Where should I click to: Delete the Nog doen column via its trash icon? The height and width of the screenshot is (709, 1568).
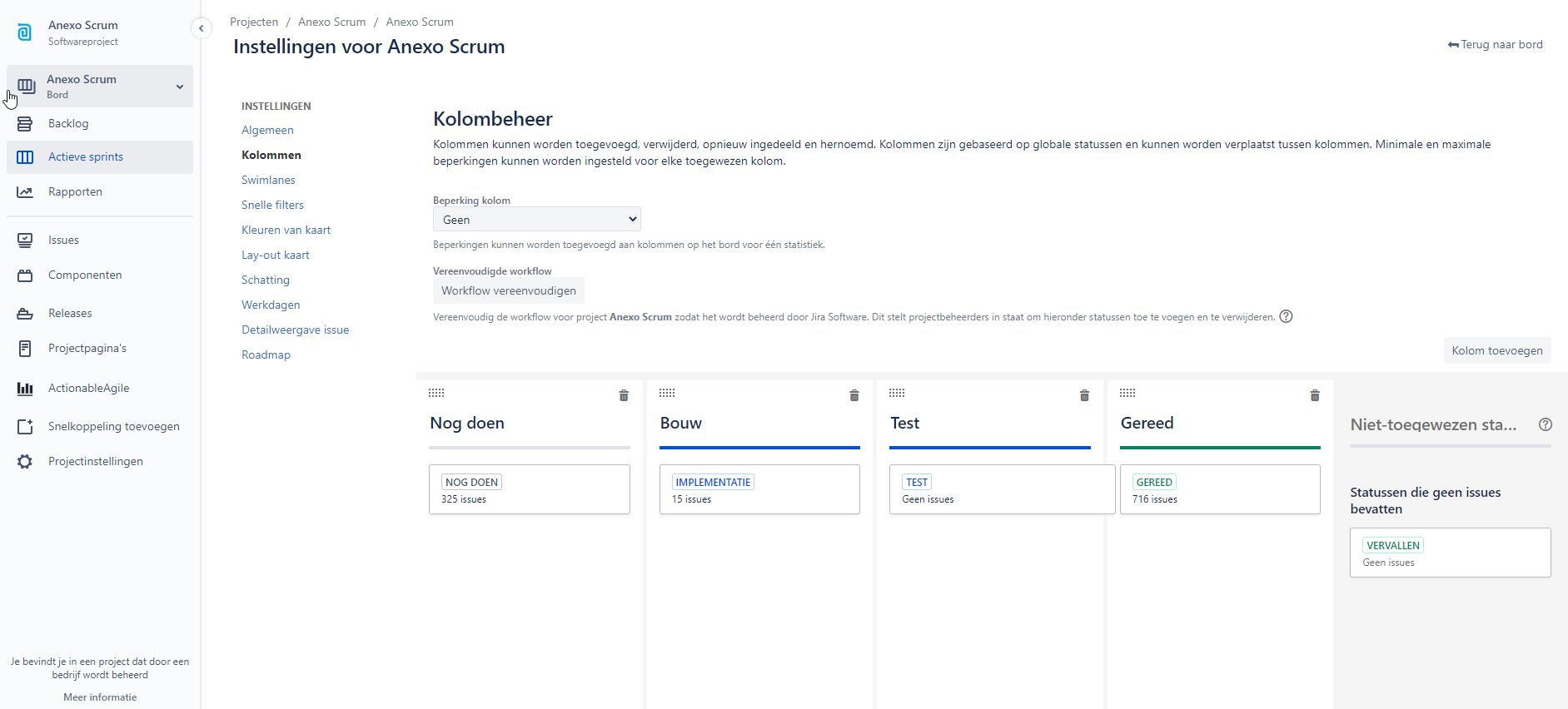(624, 395)
